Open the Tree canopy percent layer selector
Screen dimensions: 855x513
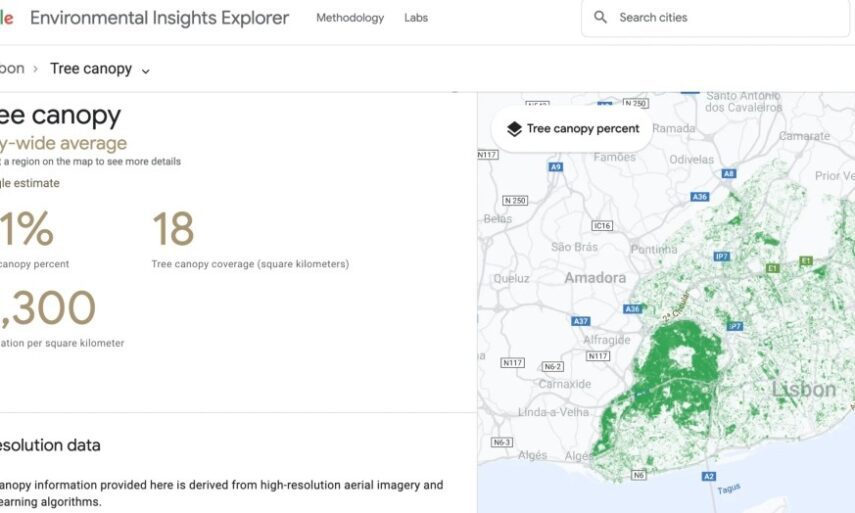tap(572, 129)
